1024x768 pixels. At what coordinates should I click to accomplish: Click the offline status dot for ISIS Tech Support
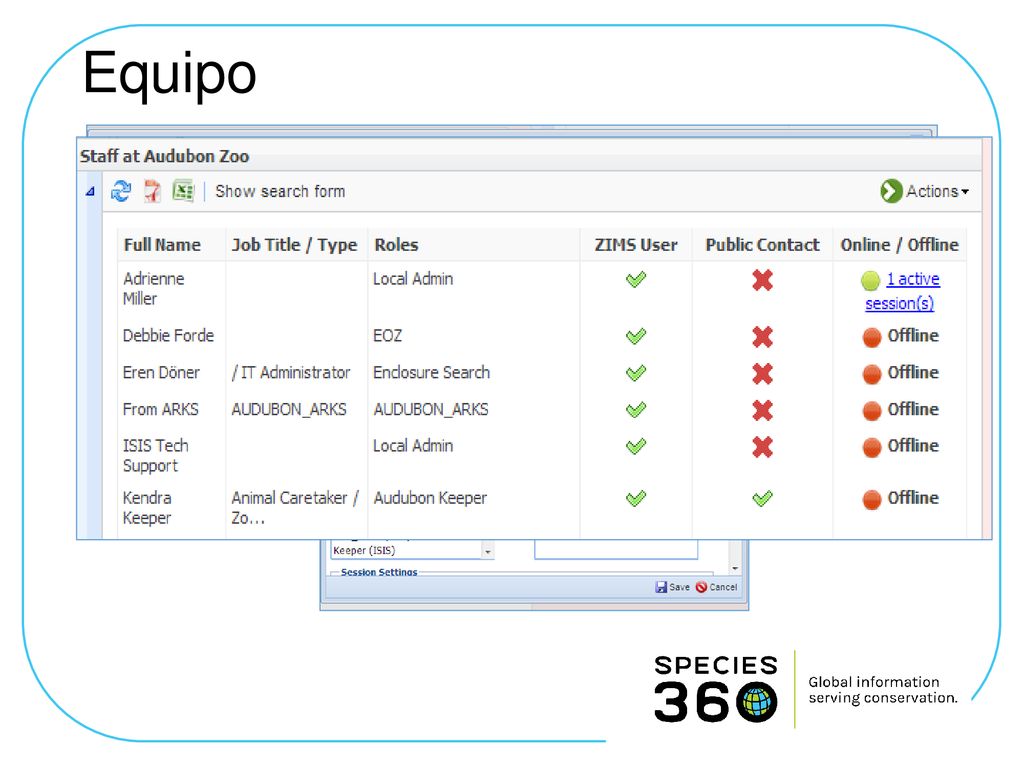(872, 447)
